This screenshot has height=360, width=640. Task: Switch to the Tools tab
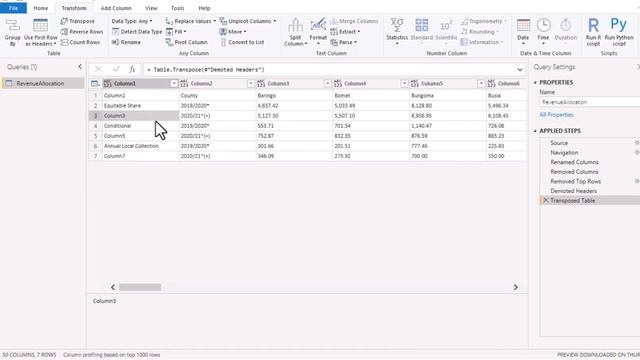click(x=178, y=8)
